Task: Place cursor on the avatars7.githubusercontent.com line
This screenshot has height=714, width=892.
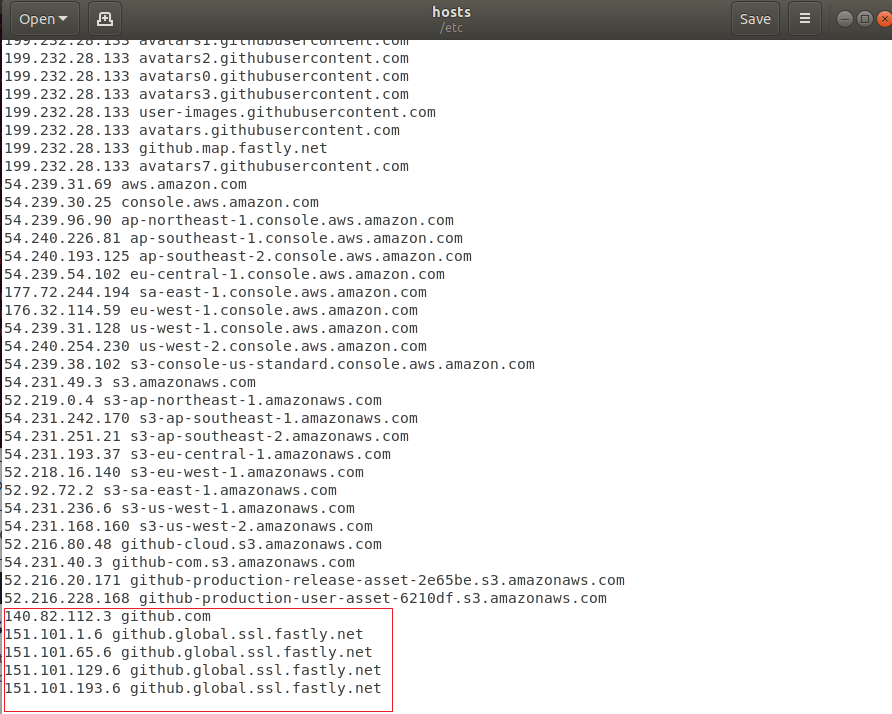Action: (x=206, y=166)
